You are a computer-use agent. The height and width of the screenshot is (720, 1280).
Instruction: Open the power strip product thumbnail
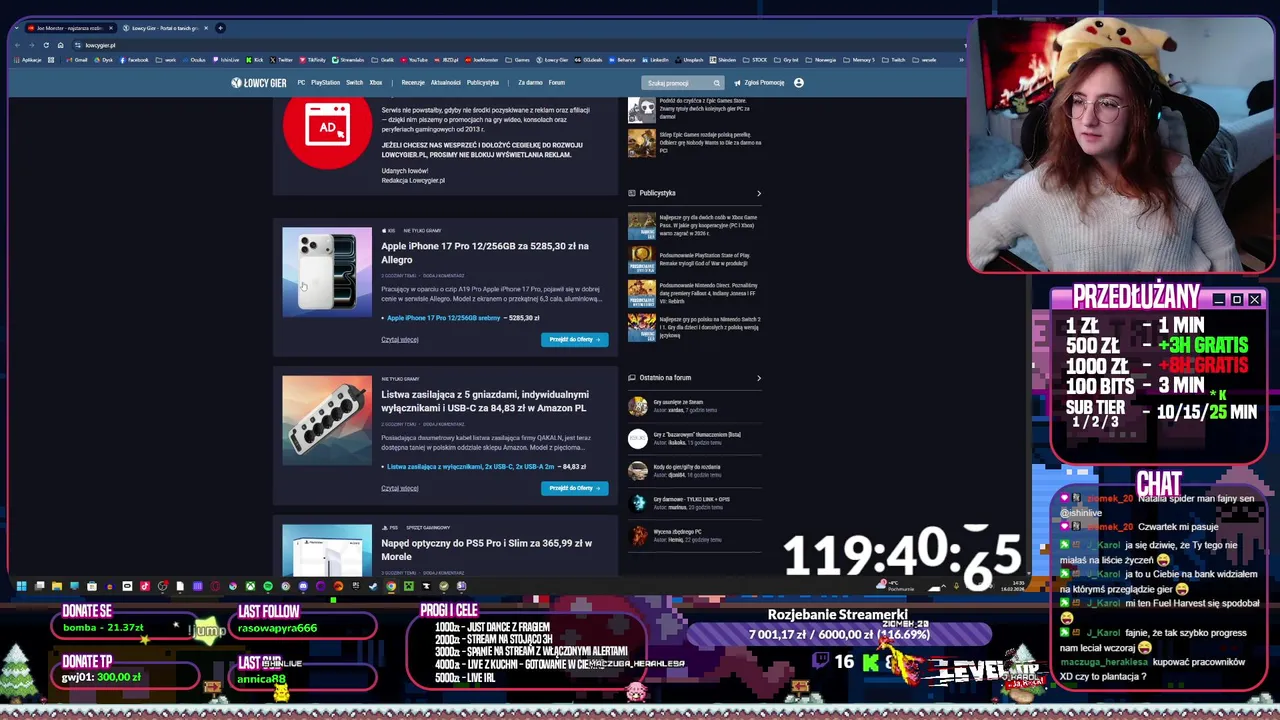(x=327, y=421)
